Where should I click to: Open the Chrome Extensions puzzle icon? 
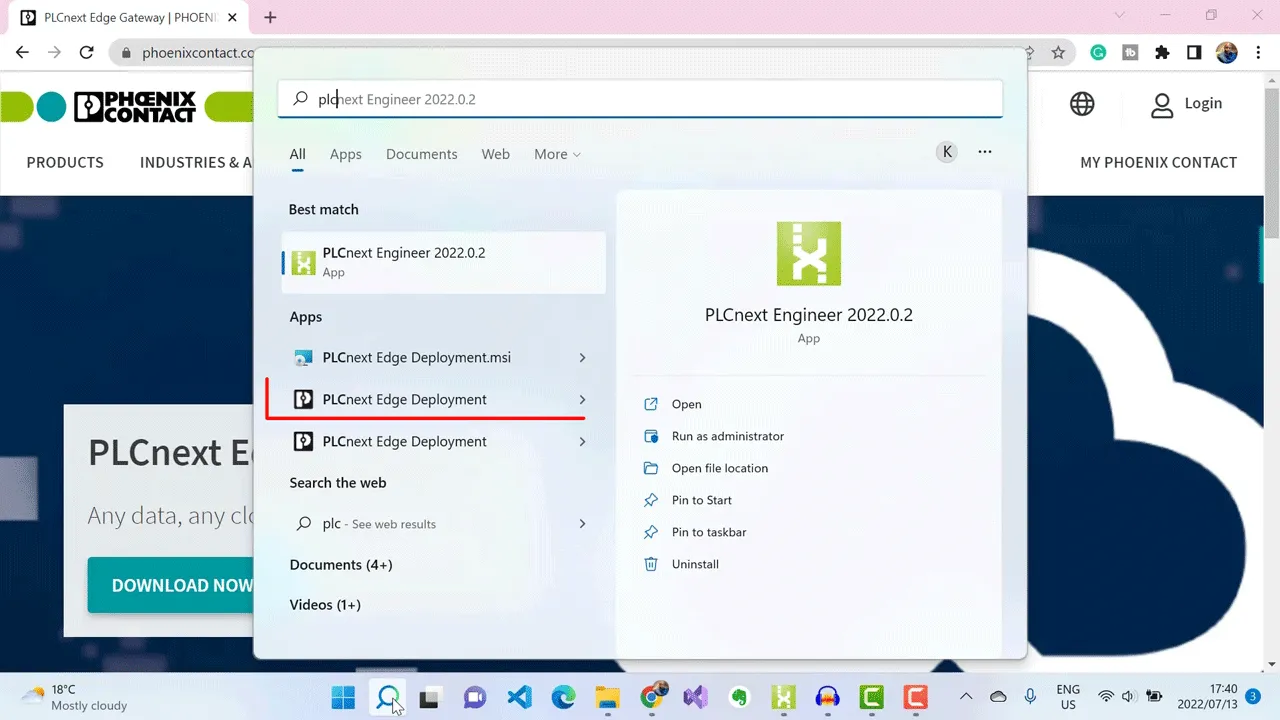(1162, 53)
